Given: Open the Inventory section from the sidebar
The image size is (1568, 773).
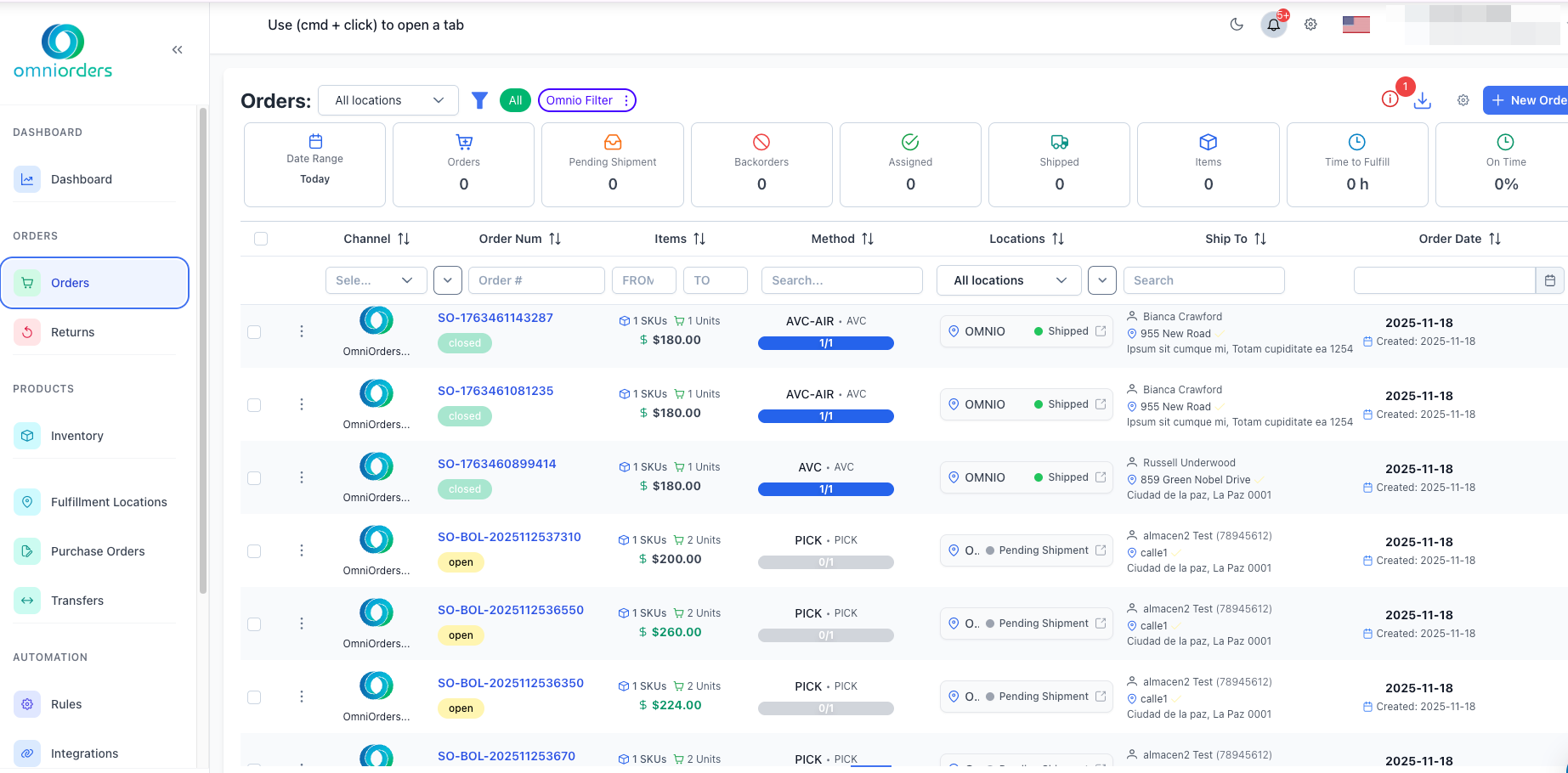Looking at the screenshot, I should (78, 436).
